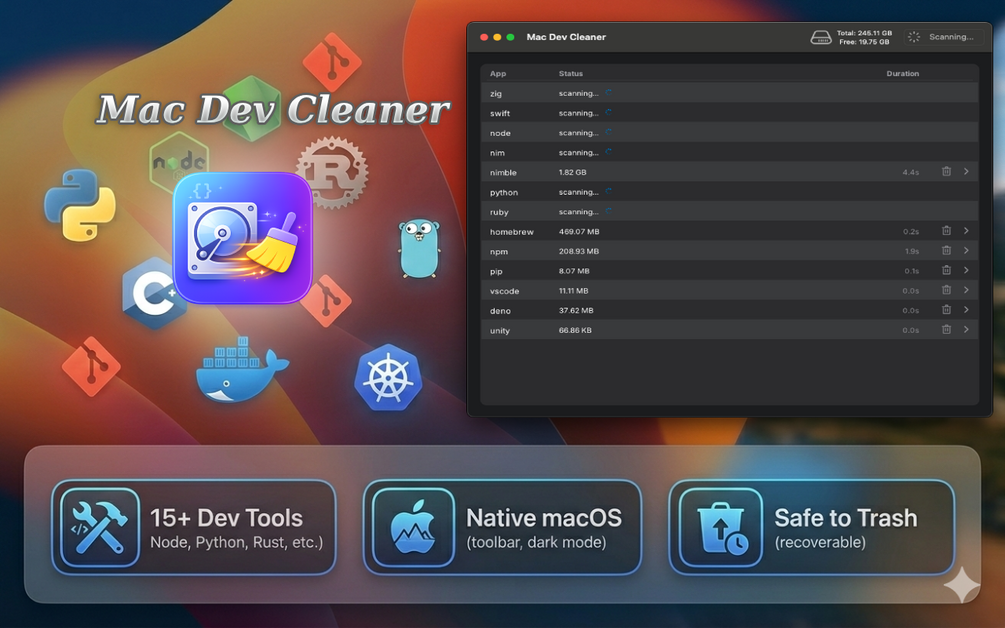Click the Total: 245.11 GB disk label
1005x628 pixels.
[x=864, y=33]
